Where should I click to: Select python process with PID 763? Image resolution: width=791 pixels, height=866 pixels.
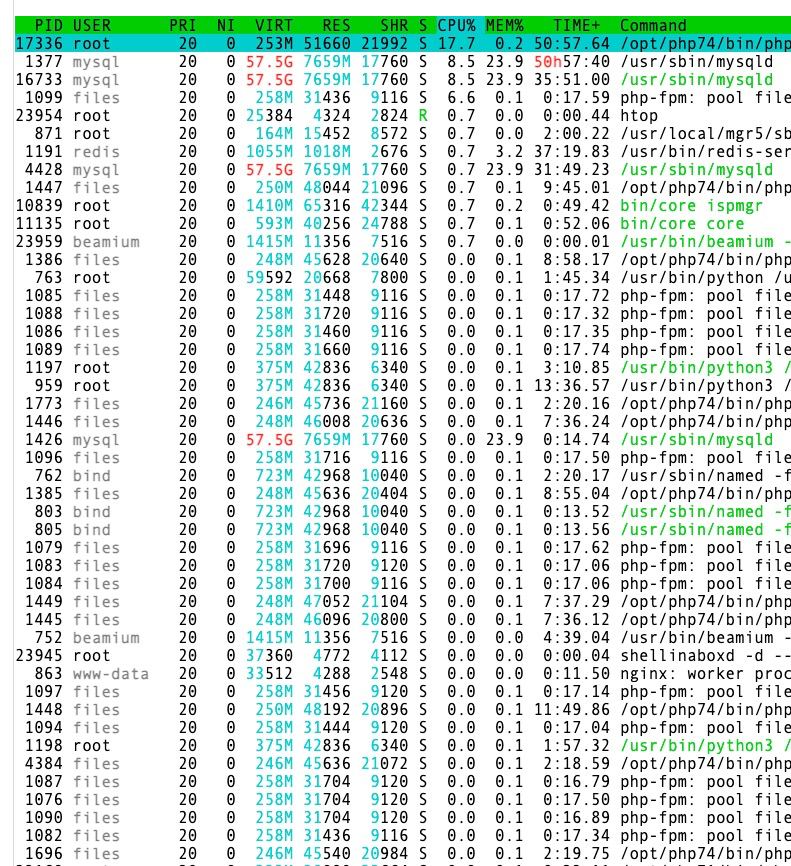click(403, 277)
